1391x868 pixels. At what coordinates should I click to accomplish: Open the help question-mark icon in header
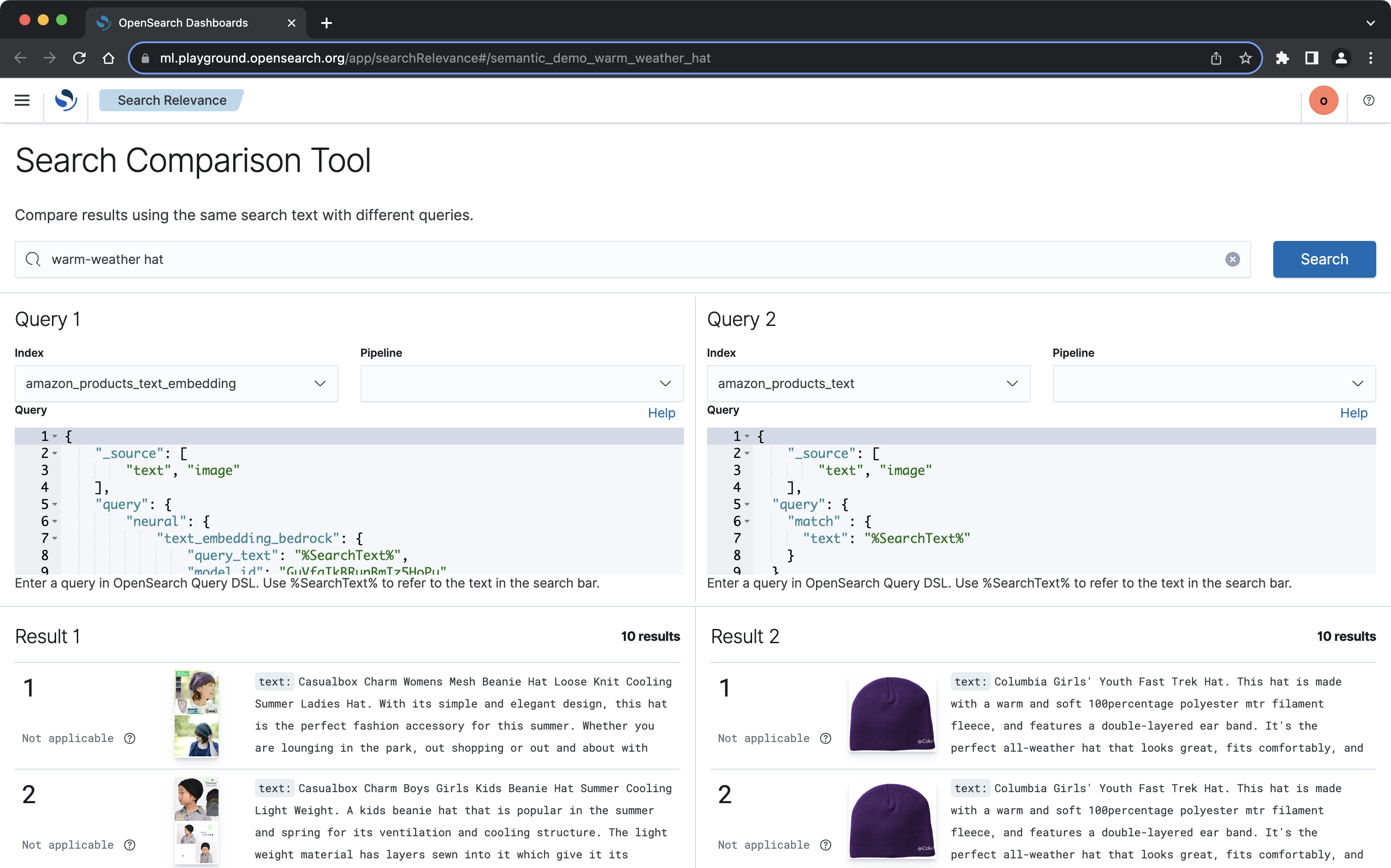1368,101
